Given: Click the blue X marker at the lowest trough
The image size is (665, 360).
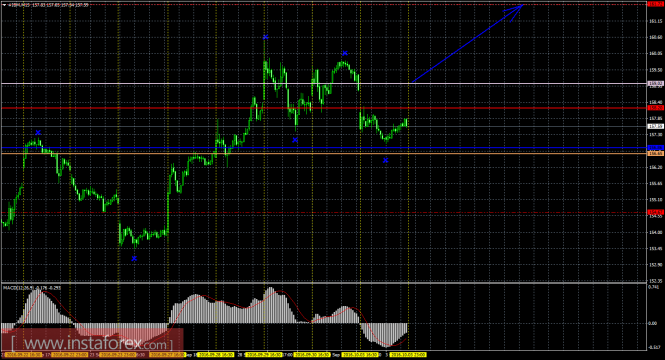Looking at the screenshot, I should tap(134, 258).
